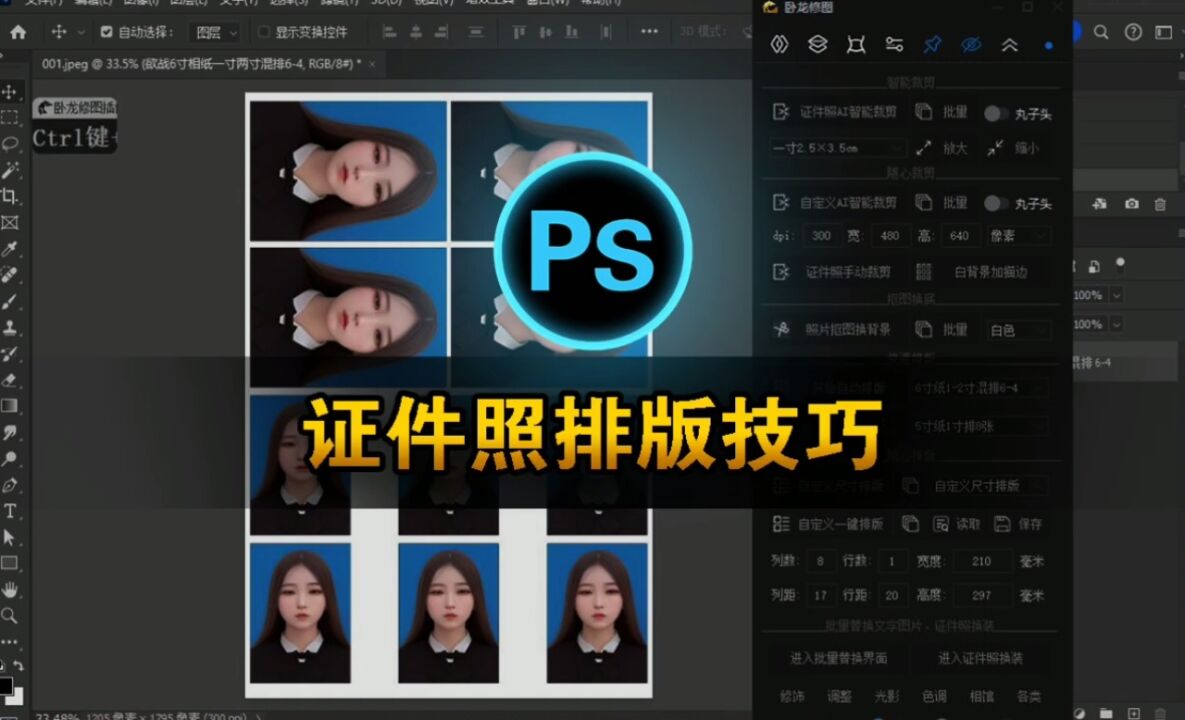Switch to the 修饰 tab

point(792,696)
